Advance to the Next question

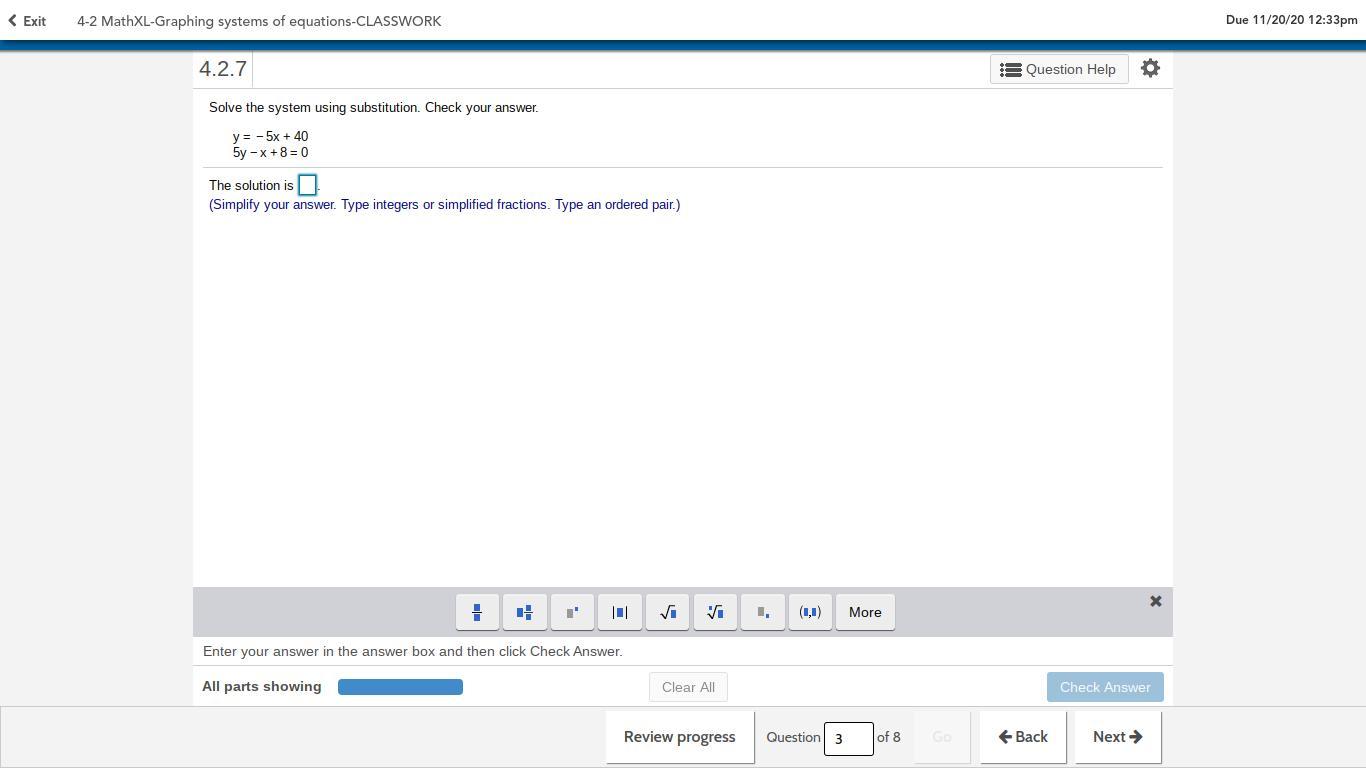[x=1118, y=737]
